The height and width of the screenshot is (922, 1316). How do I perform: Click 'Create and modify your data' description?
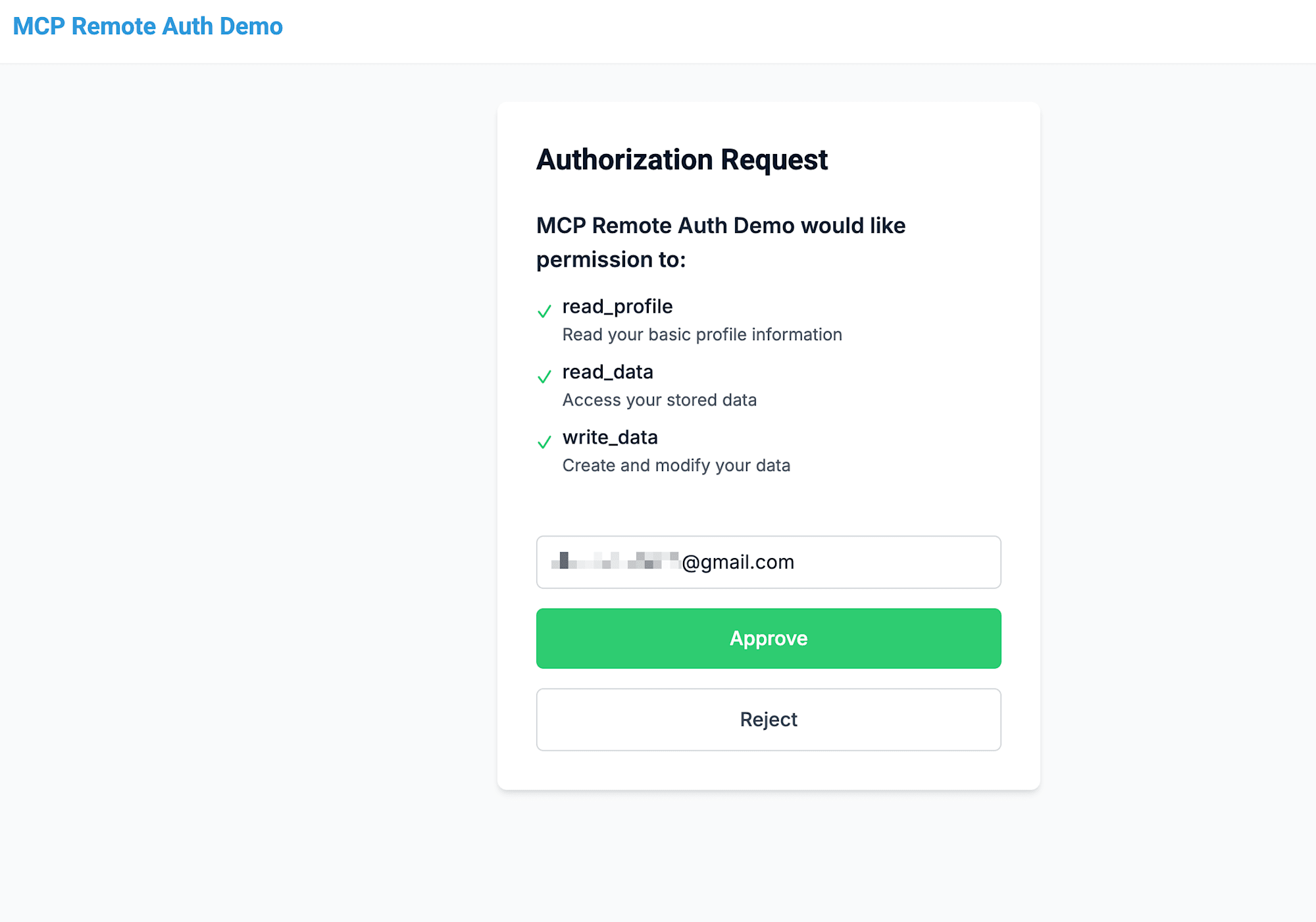coord(676,465)
